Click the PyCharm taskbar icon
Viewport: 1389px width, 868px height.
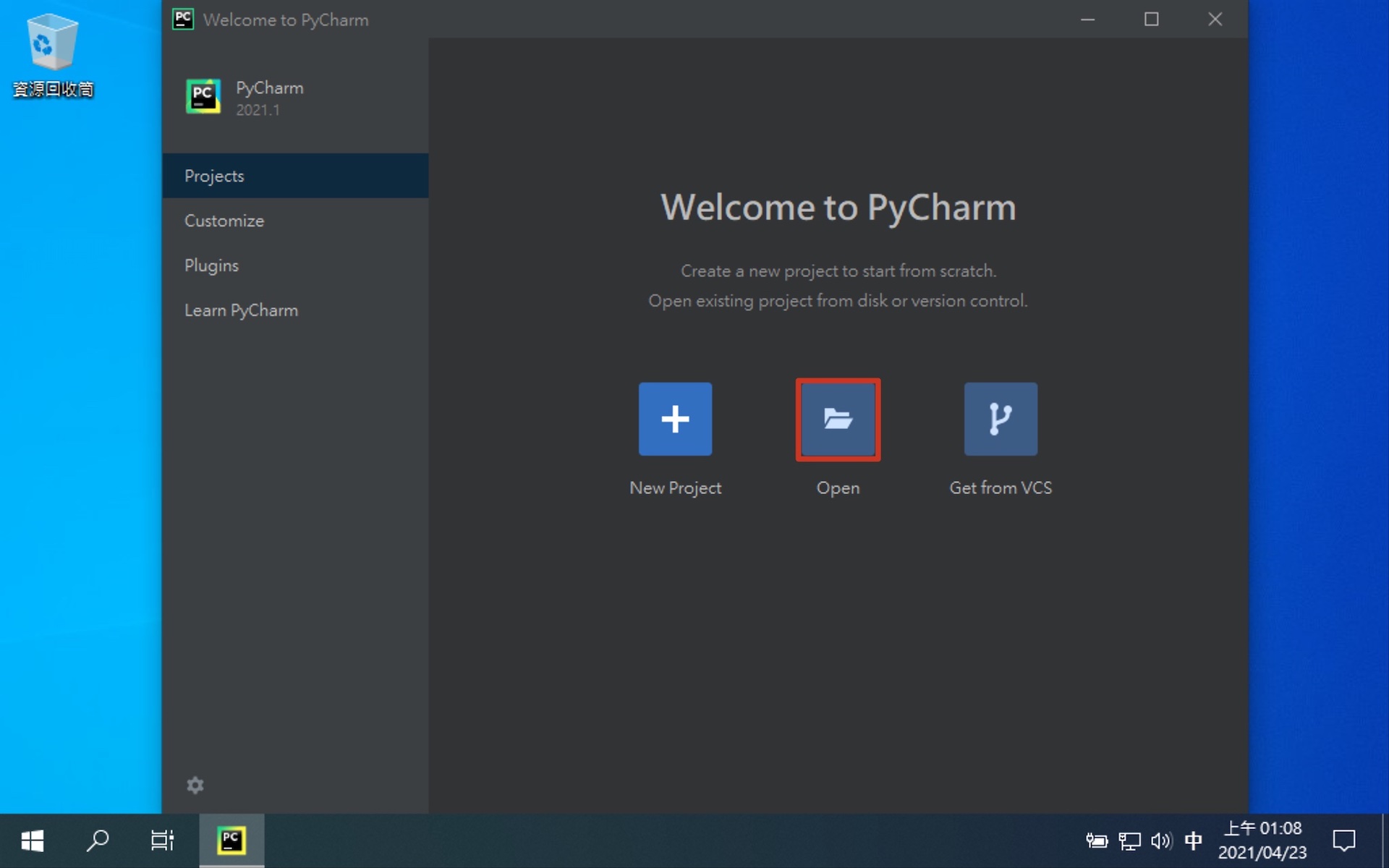[x=231, y=840]
